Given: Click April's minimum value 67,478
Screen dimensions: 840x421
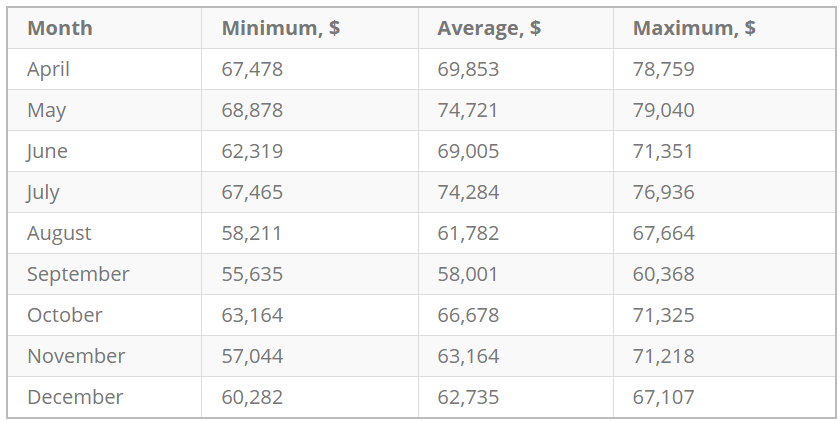Looking at the screenshot, I should [x=252, y=69].
